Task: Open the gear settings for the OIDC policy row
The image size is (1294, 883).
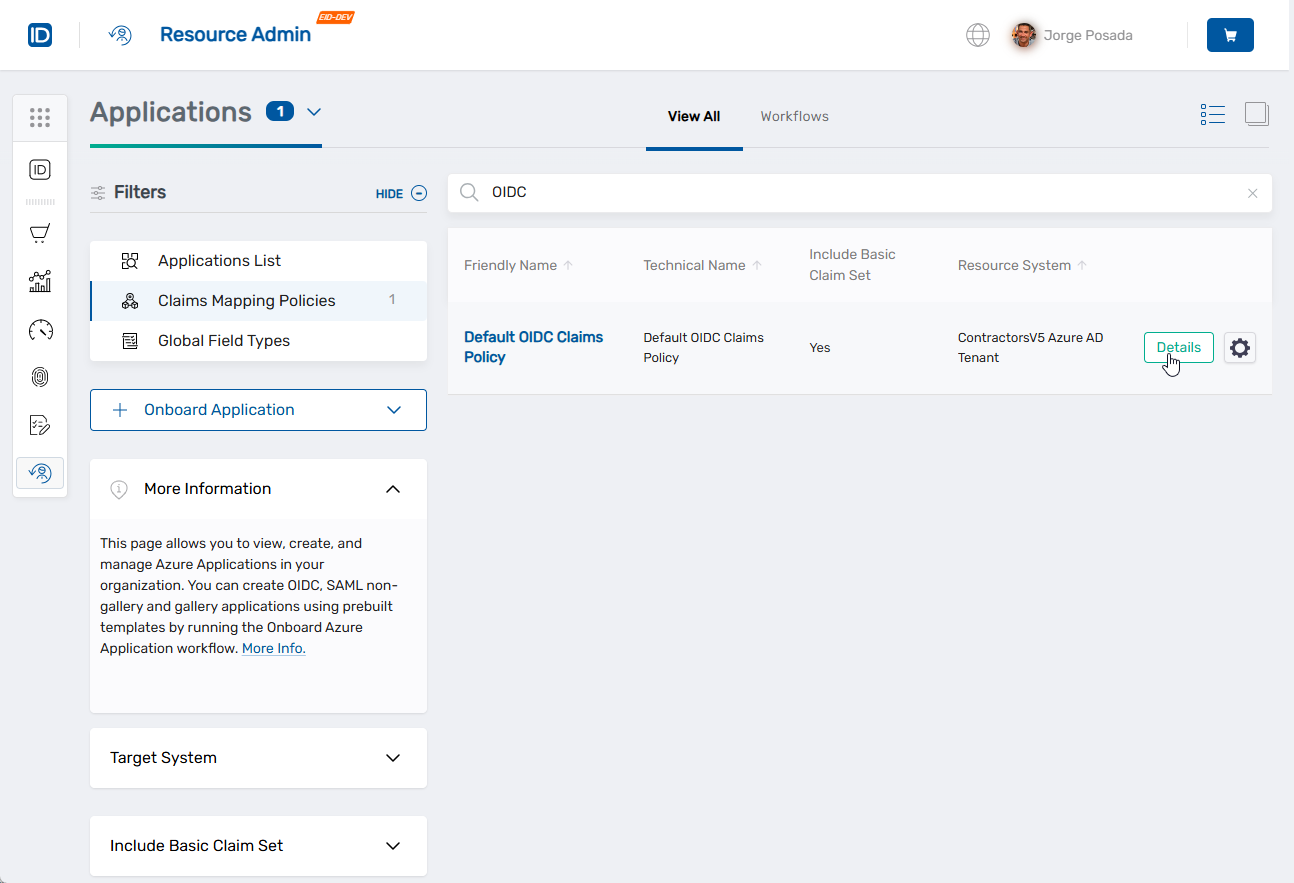Action: [1240, 347]
